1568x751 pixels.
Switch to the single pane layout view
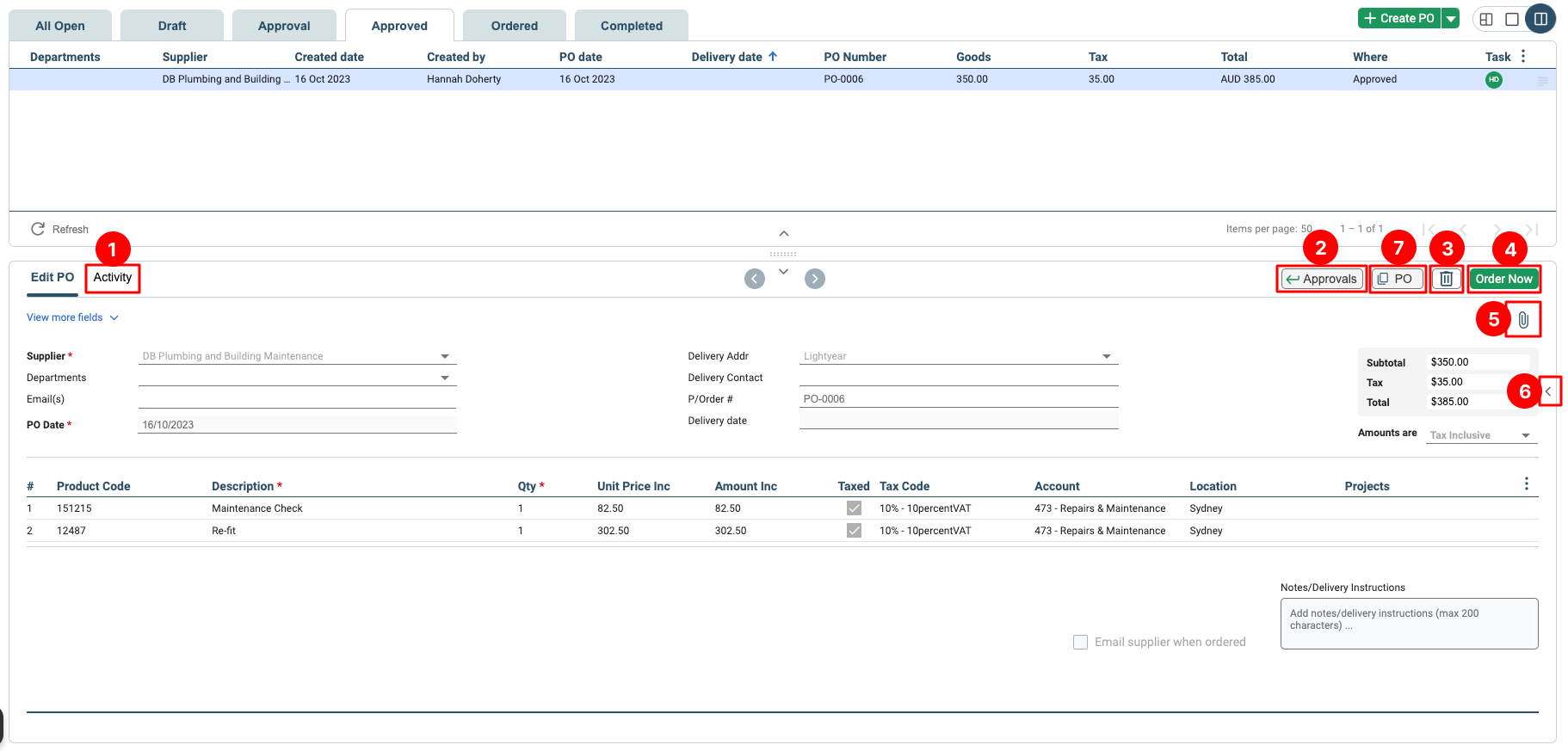(x=1512, y=19)
